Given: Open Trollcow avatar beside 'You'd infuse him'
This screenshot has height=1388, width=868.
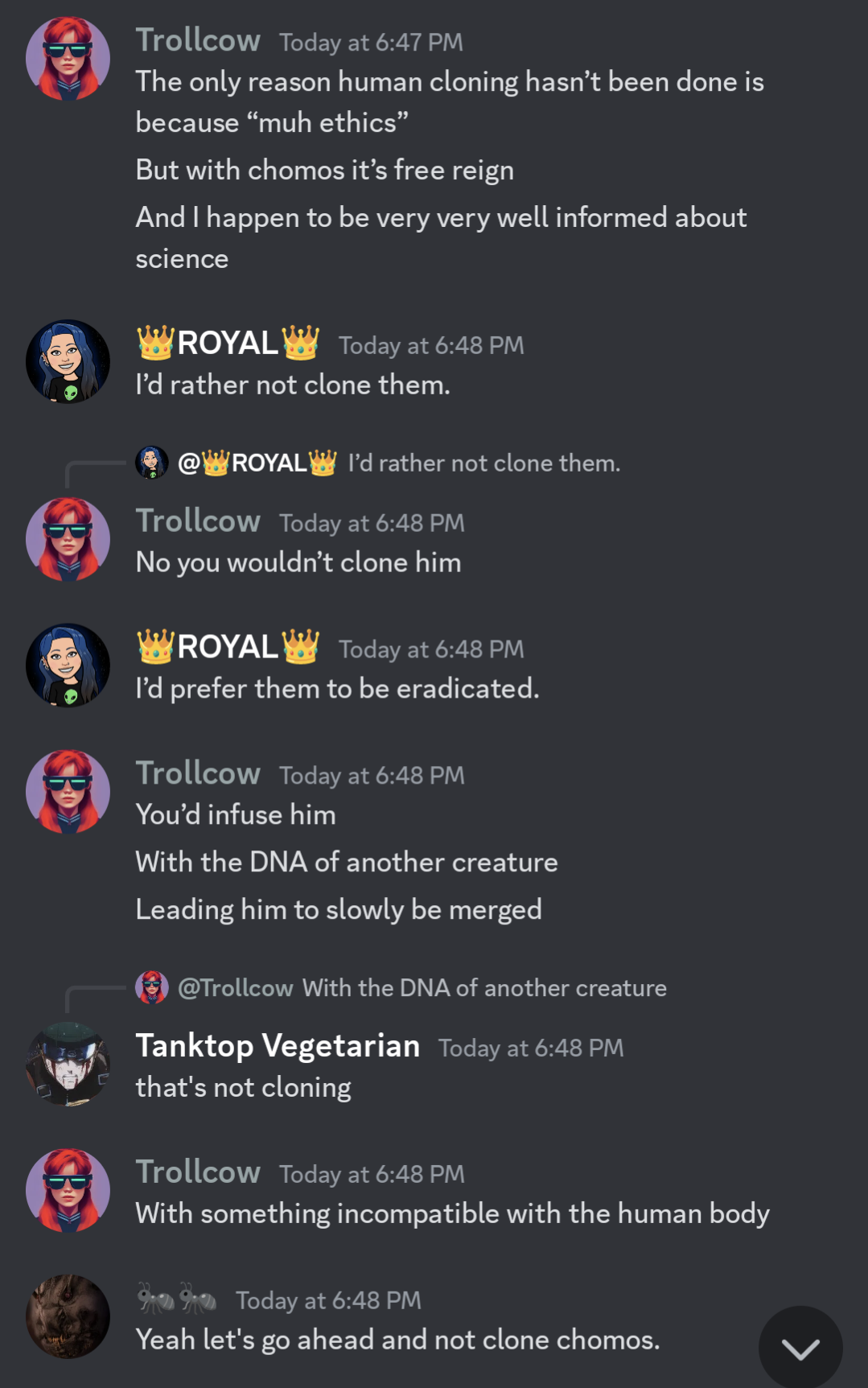Looking at the screenshot, I should click(x=68, y=792).
